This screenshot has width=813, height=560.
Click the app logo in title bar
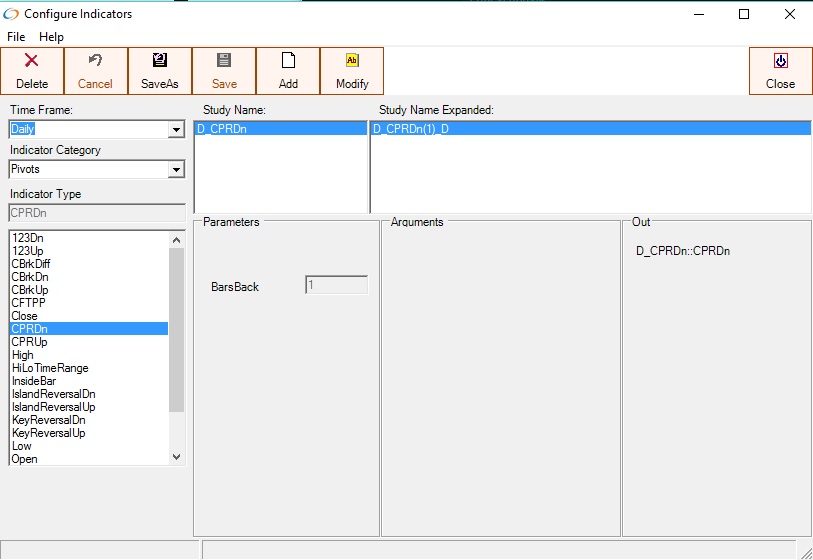pyautogui.click(x=11, y=14)
